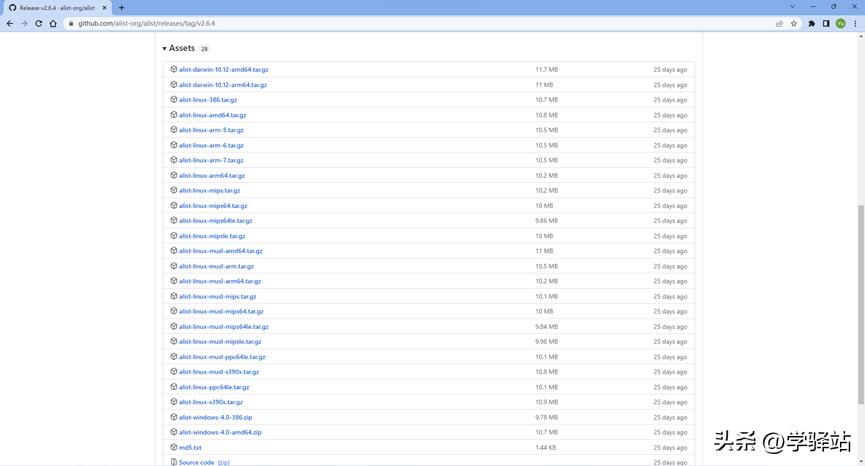865x466 pixels.
Task: Click the address bar URL field
Action: [400, 23]
